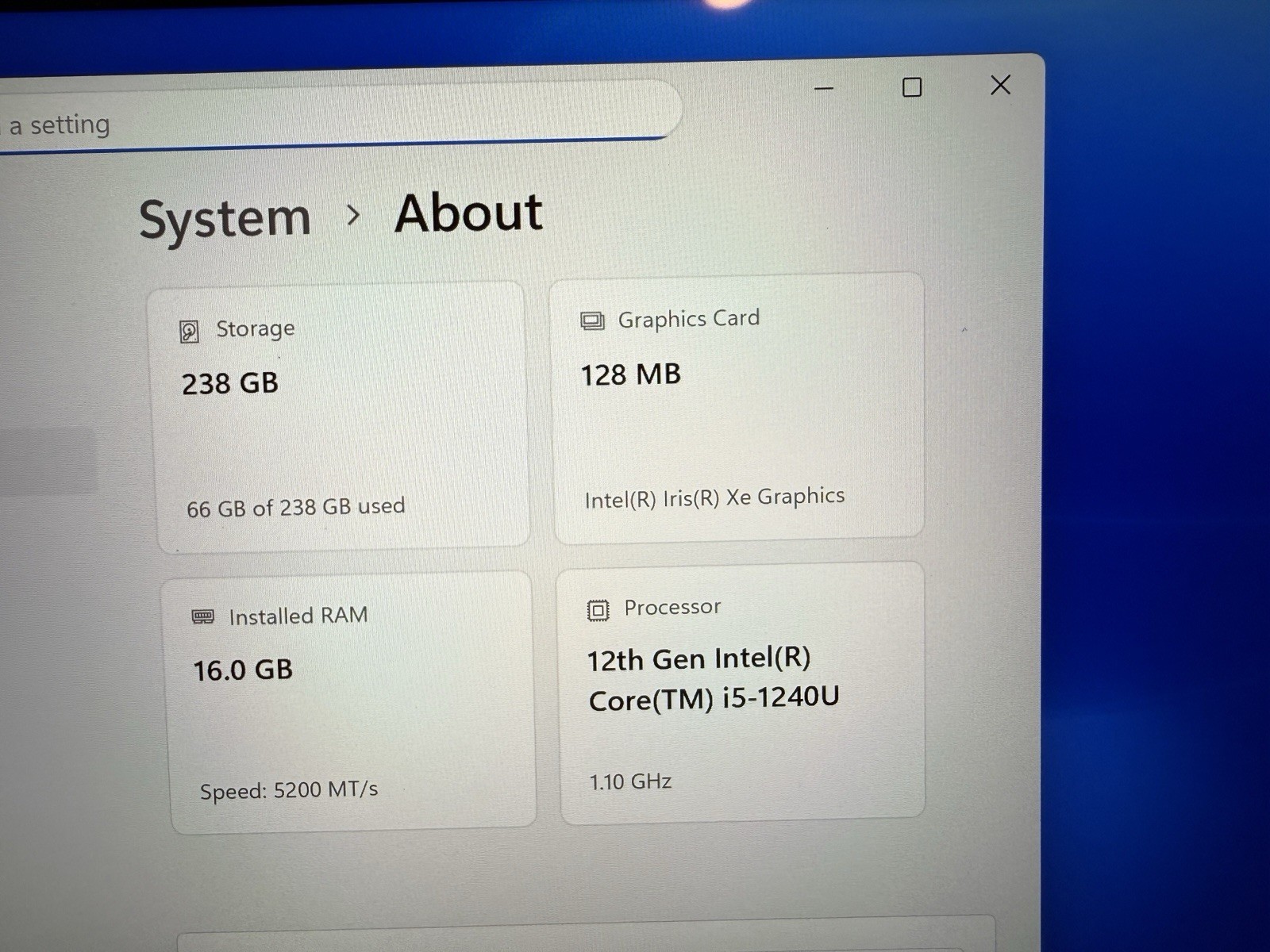Click the Graphics Card label
The height and width of the screenshot is (952, 1270).
coord(689,319)
